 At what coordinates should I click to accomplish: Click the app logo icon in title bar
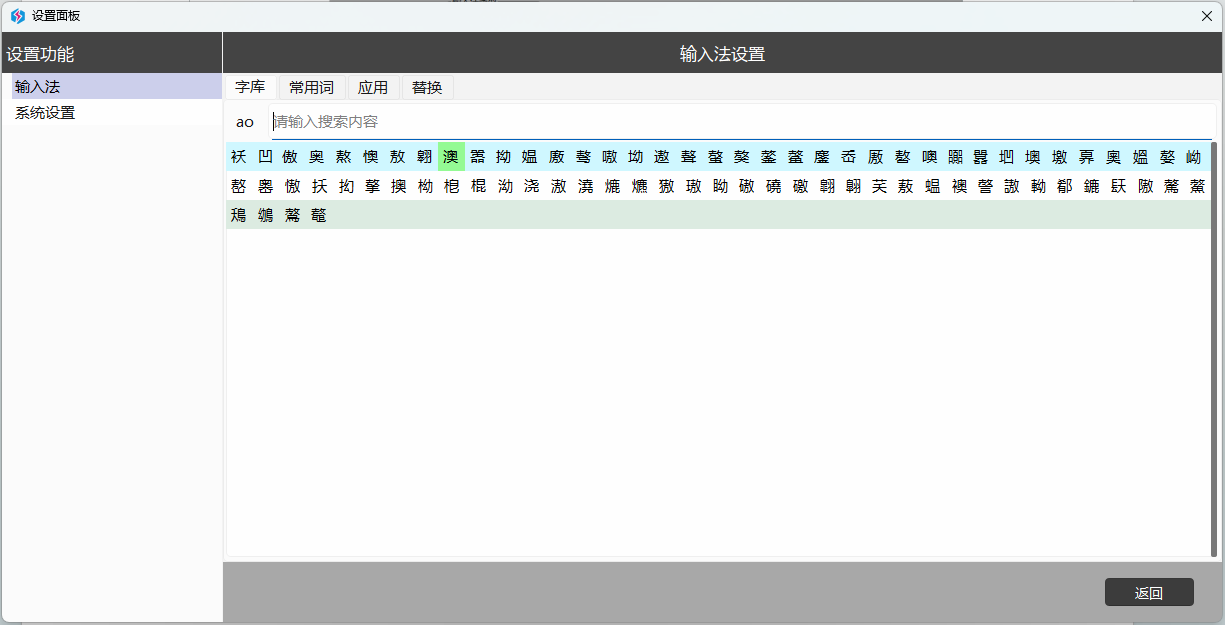tap(17, 16)
